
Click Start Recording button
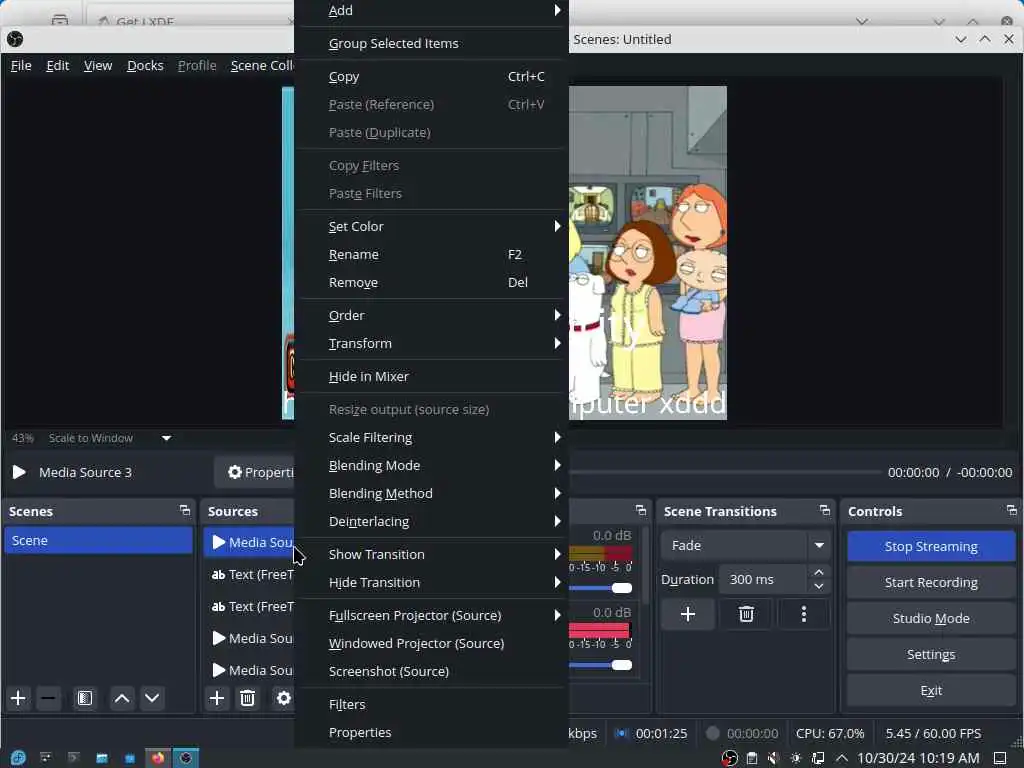(931, 582)
